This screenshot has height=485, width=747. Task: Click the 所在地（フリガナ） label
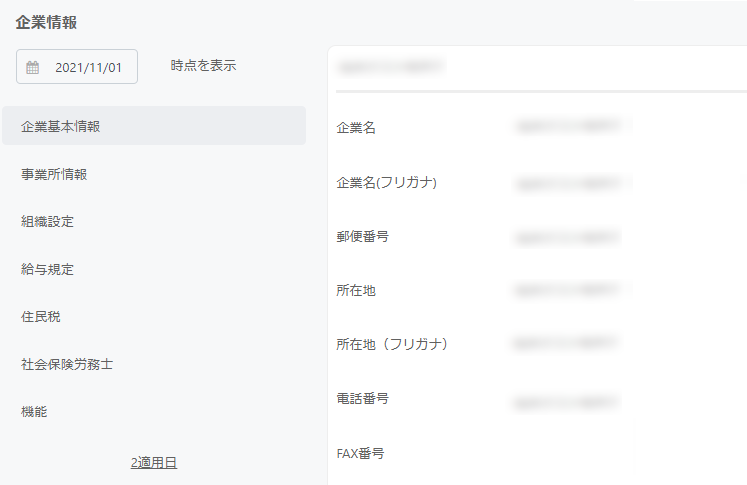pyautogui.click(x=392, y=344)
